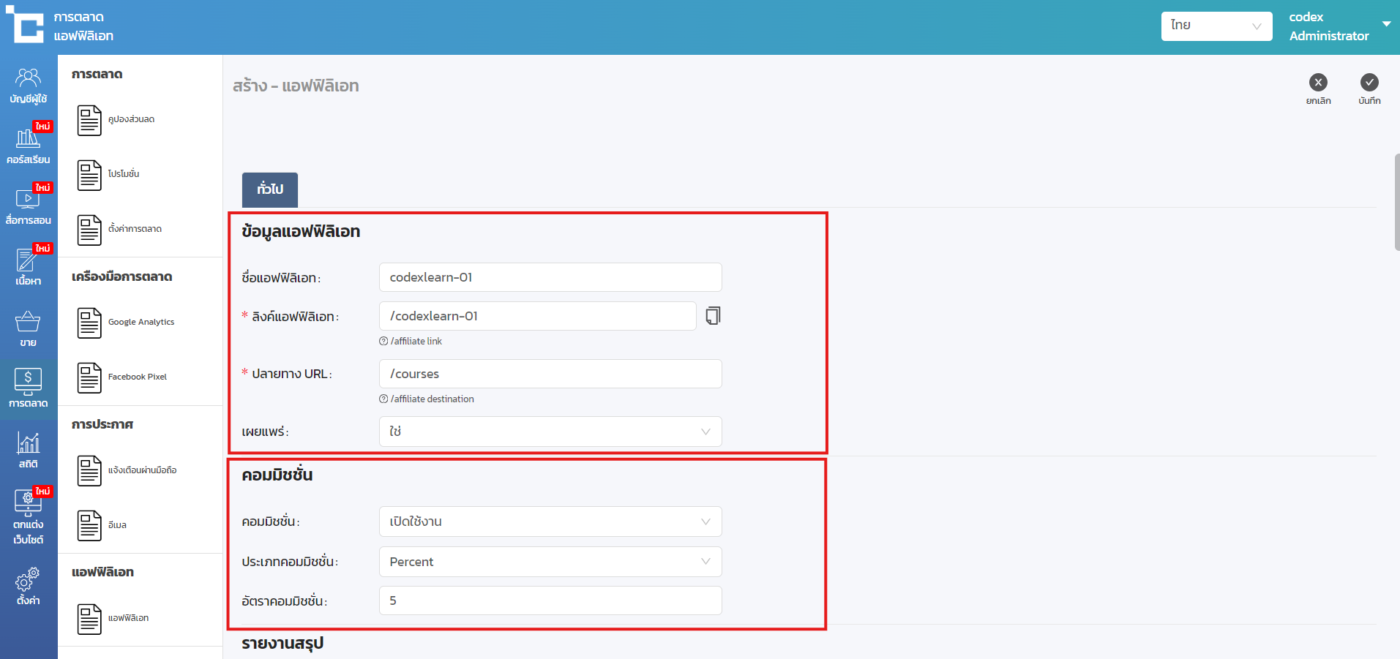
Task: Click the copy icon beside affiliate link
Action: click(x=712, y=316)
